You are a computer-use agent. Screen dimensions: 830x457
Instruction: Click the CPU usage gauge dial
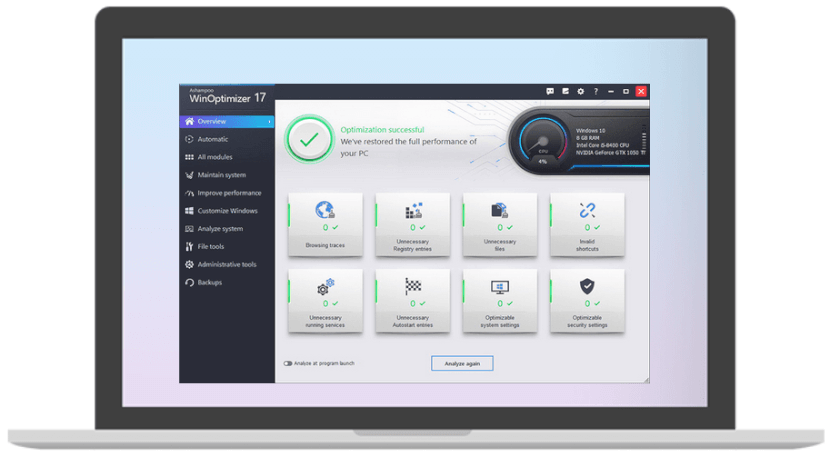pos(543,141)
